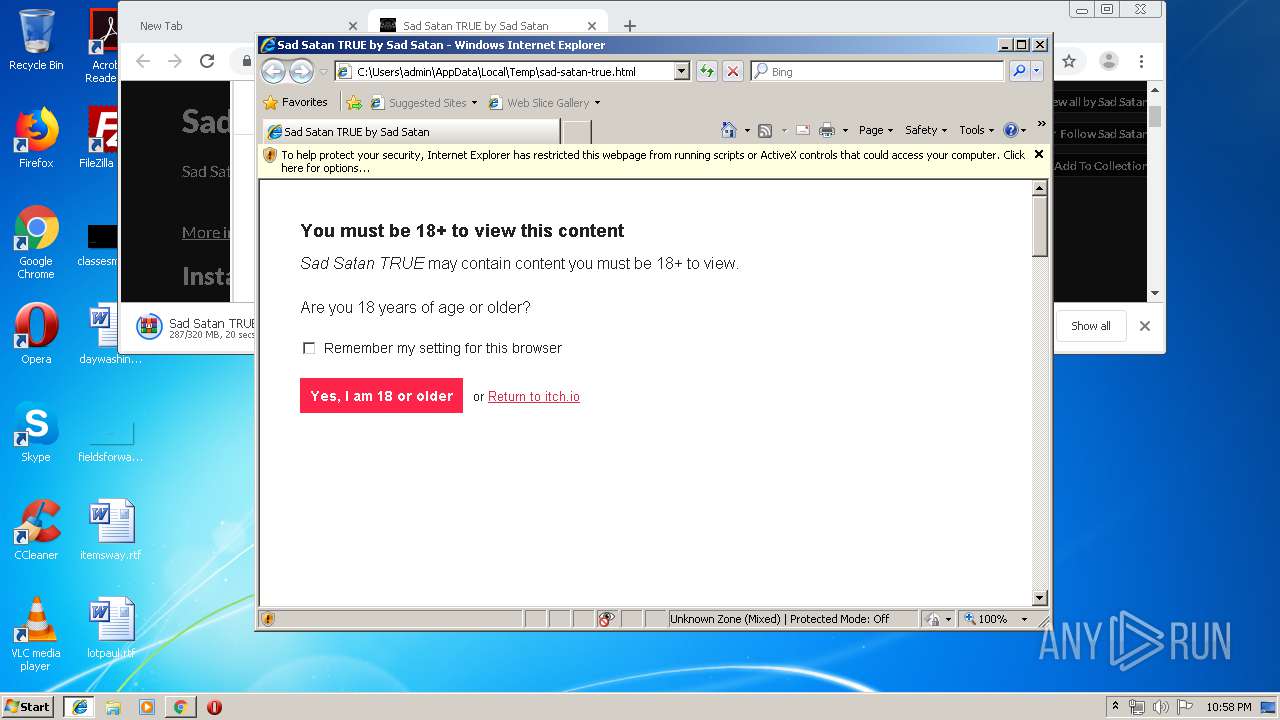Click the Print icon in IE
This screenshot has height=720, width=1280.
tap(827, 130)
